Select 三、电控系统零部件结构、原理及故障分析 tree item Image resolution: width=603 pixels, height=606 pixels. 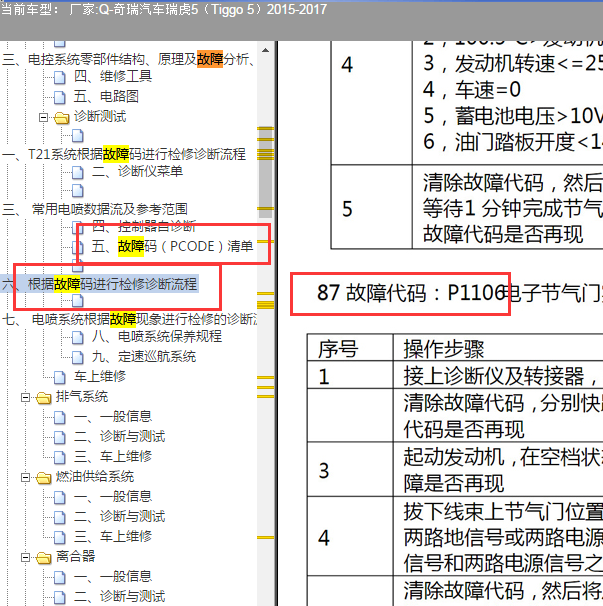coord(128,60)
